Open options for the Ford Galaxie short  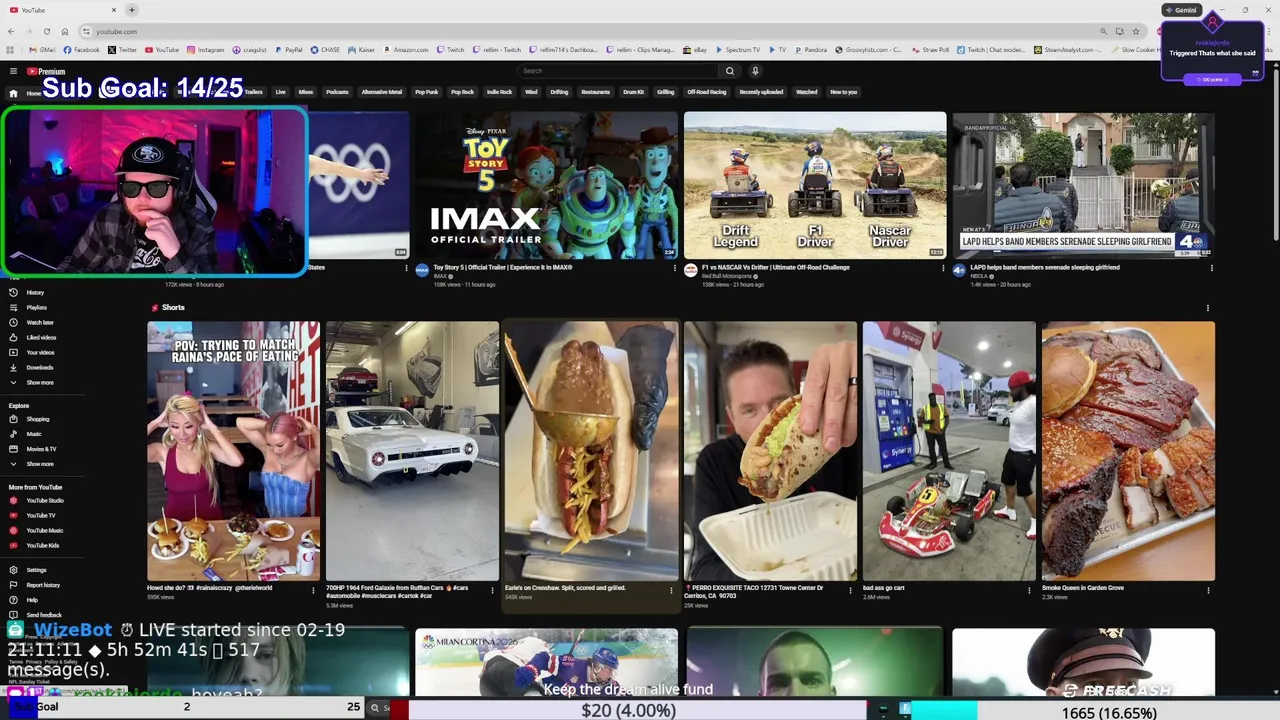tap(491, 590)
